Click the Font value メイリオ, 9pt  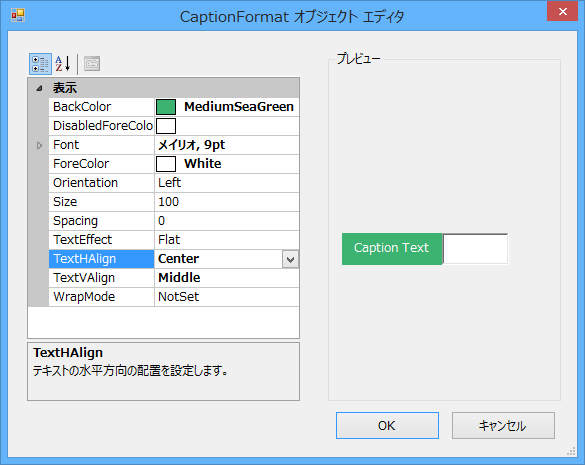[191, 145]
